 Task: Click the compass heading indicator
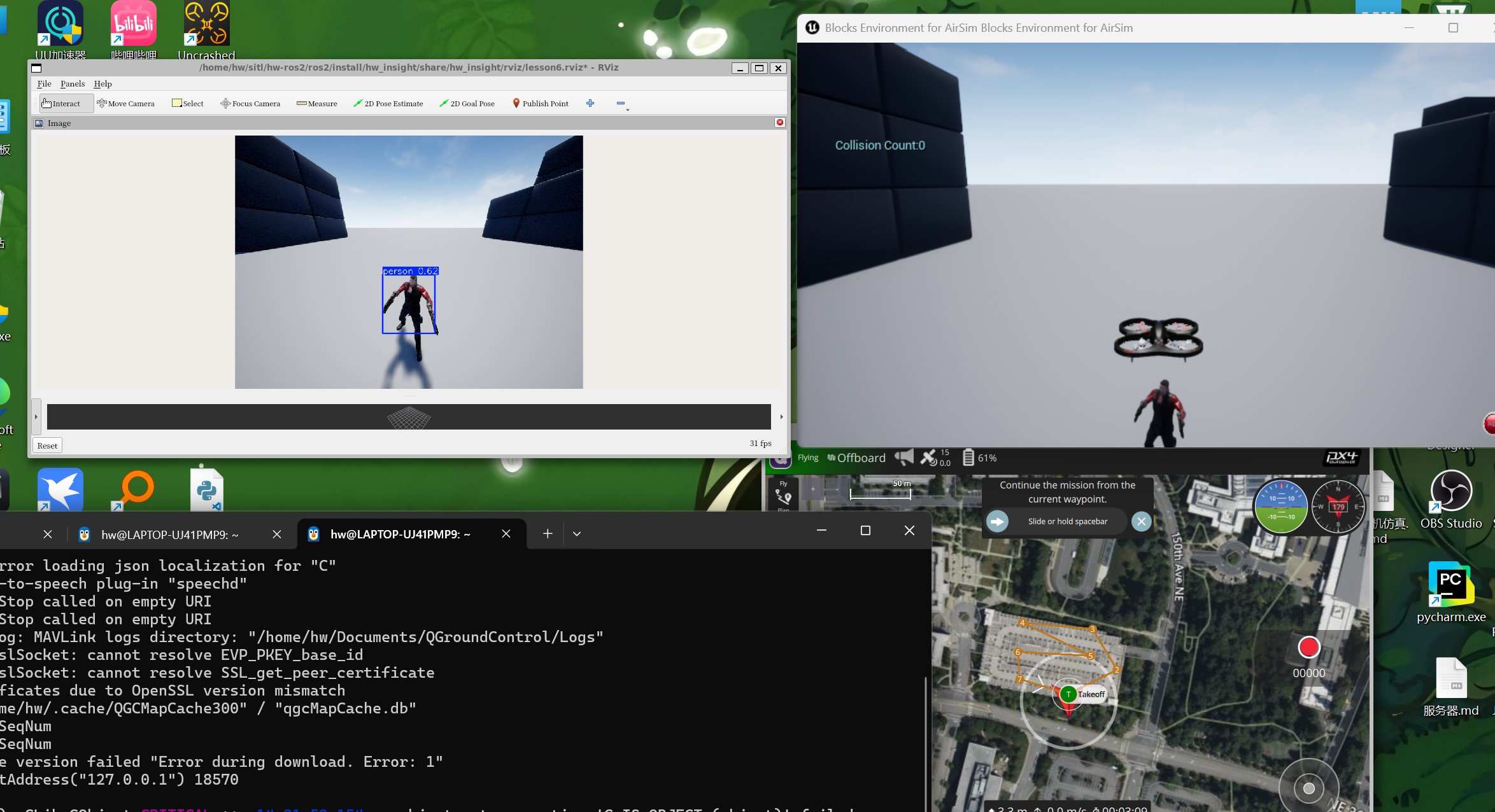(x=1338, y=507)
